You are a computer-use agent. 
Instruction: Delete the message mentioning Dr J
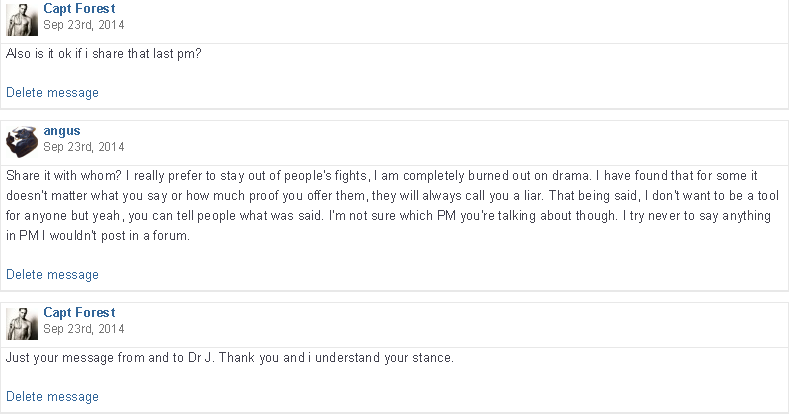[x=52, y=397]
